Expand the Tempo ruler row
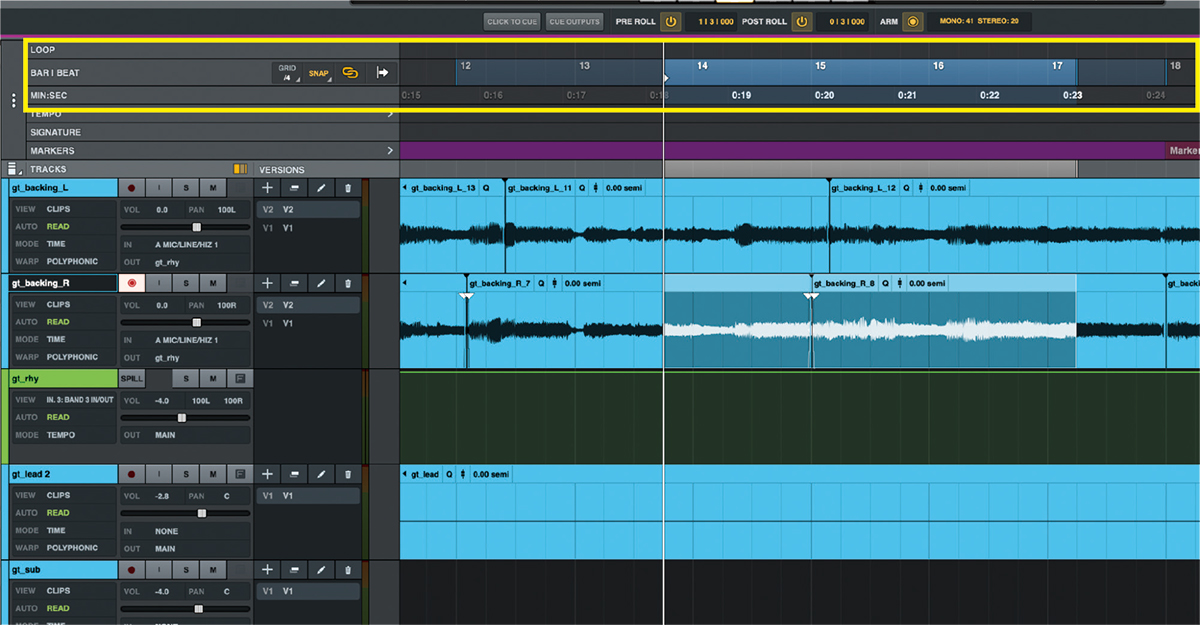 [389, 114]
